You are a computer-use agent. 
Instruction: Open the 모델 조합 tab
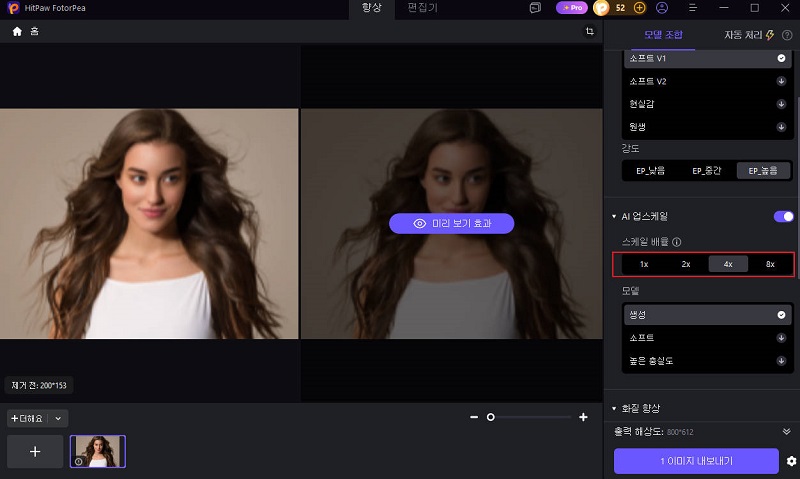click(x=663, y=35)
